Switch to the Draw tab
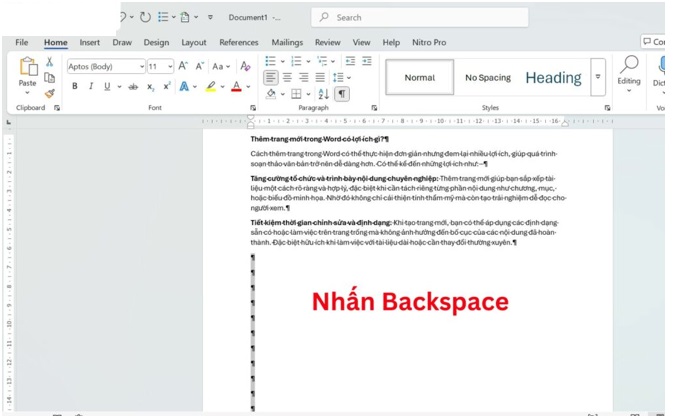The width and height of the screenshot is (685, 418). (x=122, y=42)
